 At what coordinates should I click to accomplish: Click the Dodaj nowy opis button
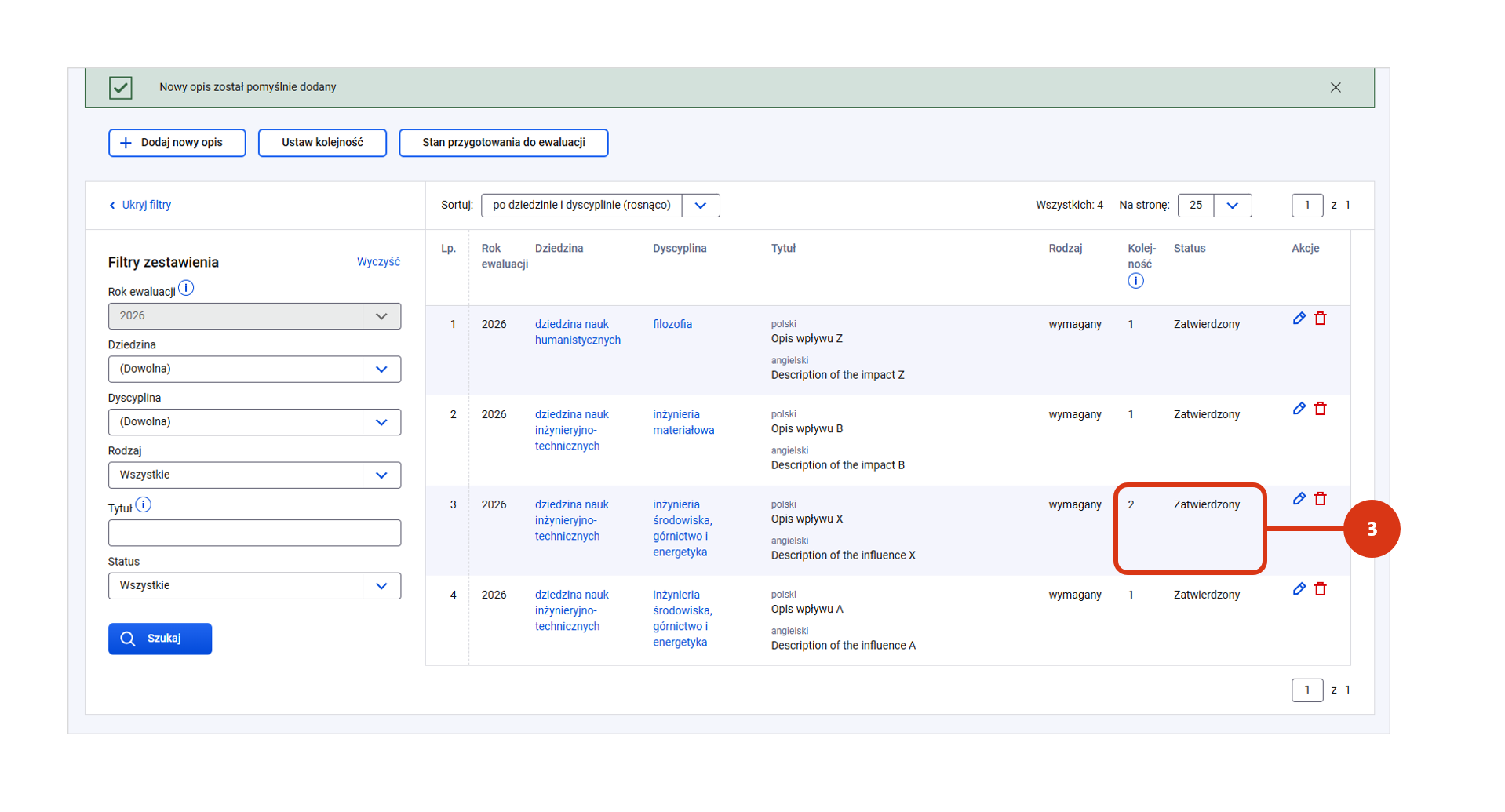click(177, 143)
